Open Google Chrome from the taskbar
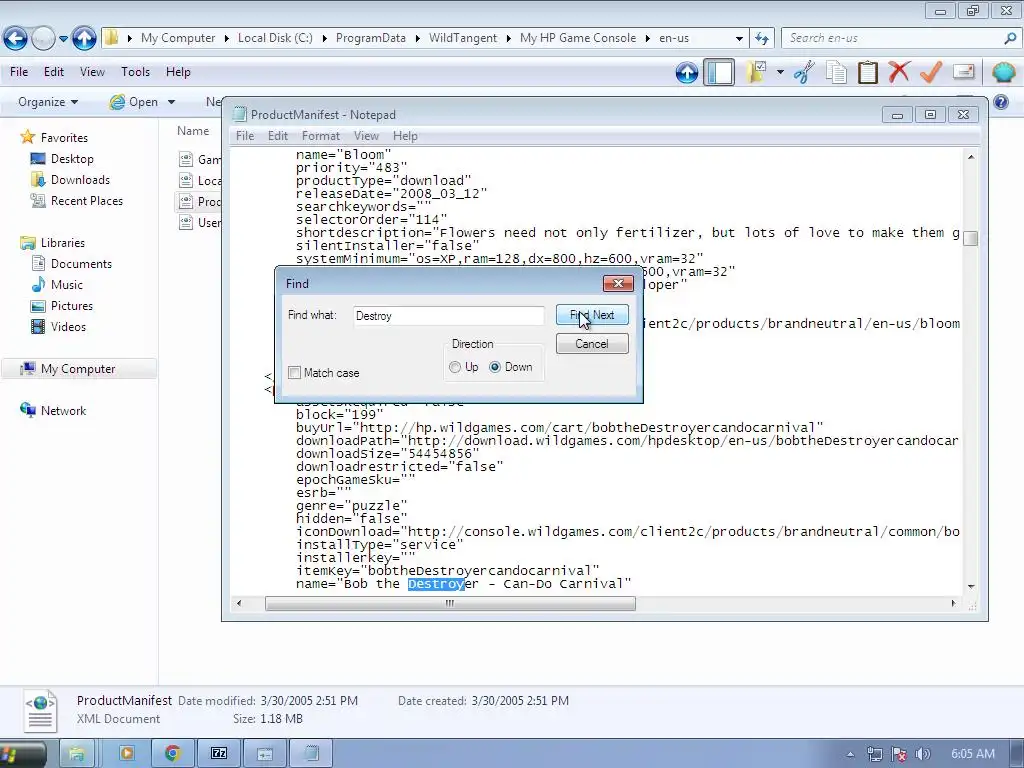 coord(172,754)
